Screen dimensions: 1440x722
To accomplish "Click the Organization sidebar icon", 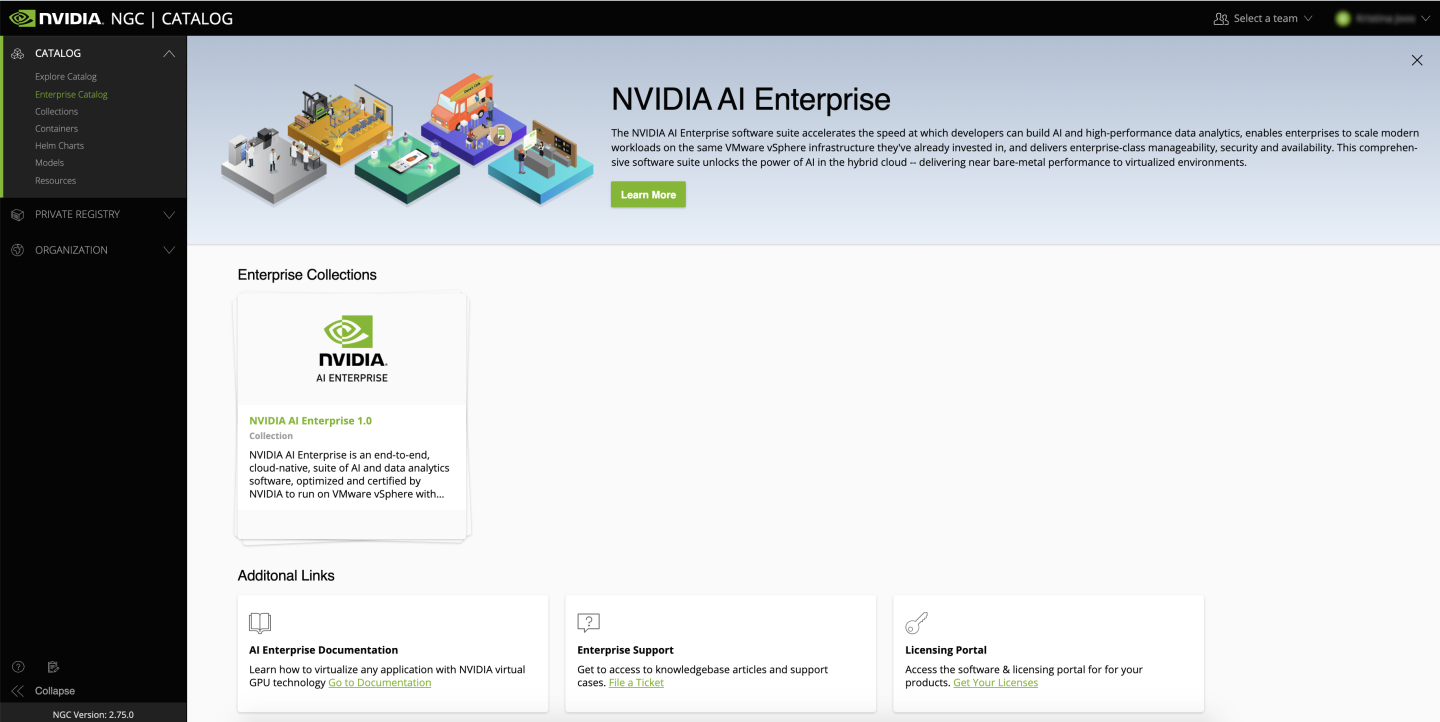I will point(17,250).
